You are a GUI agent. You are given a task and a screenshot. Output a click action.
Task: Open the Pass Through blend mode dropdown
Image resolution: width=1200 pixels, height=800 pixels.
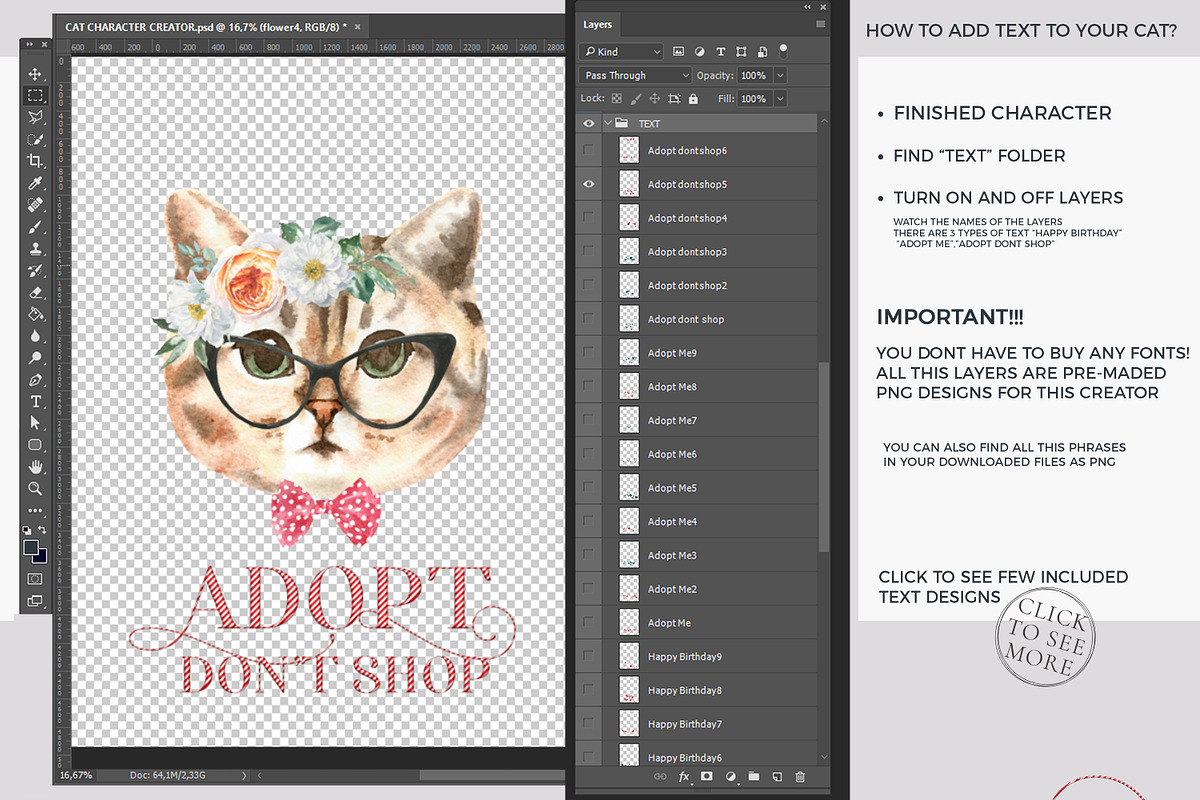[x=635, y=75]
